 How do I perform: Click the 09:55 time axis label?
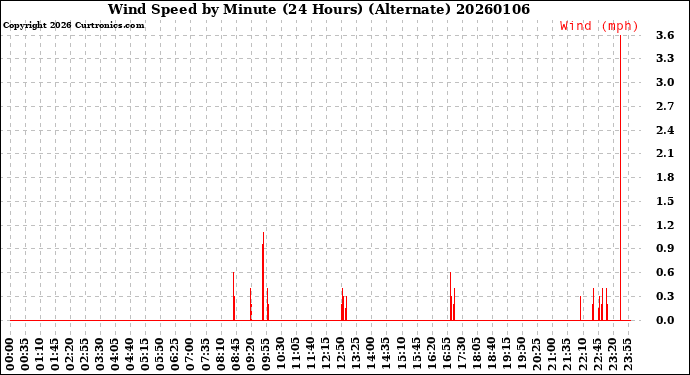[x=265, y=355]
